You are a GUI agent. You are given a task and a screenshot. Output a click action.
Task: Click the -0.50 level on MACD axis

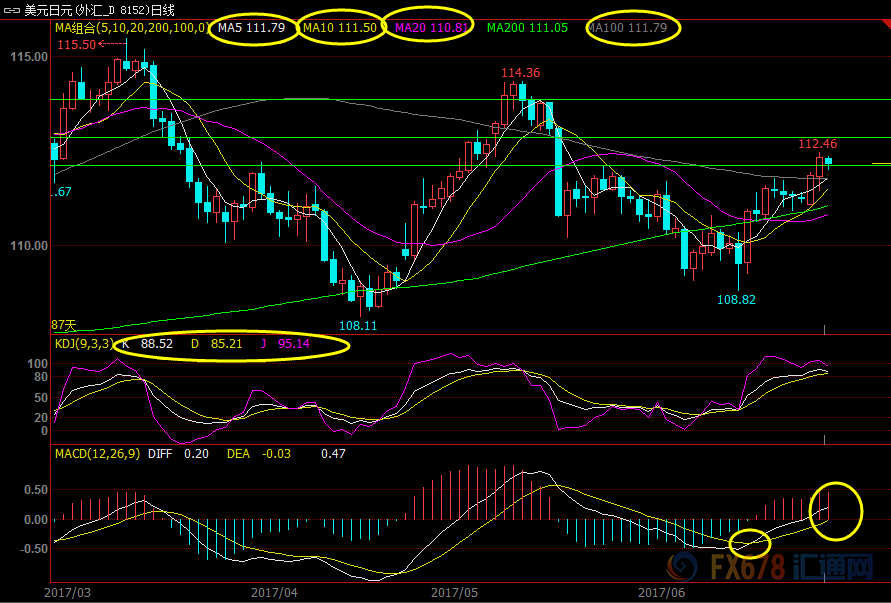click(33, 548)
